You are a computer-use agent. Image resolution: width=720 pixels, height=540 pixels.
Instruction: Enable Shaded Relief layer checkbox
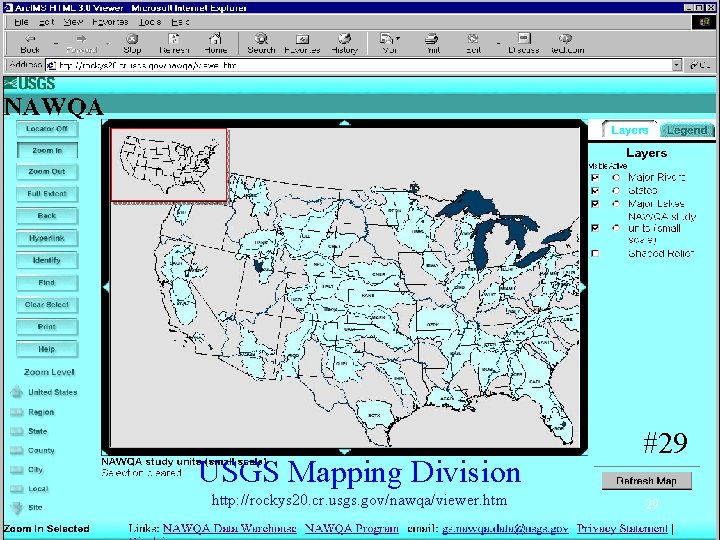coord(595,253)
